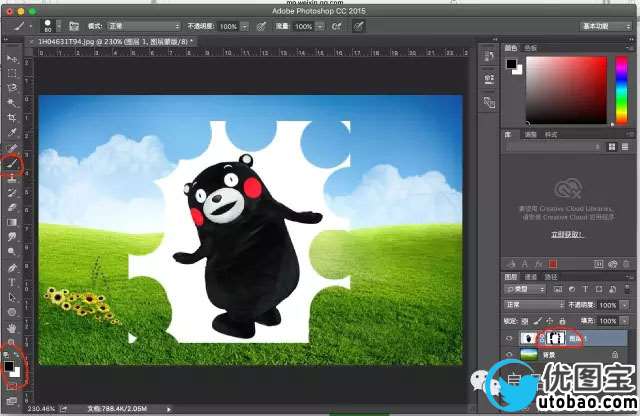Reset default foreground background colors
Viewport: 640px width, 416px height.
point(7,356)
